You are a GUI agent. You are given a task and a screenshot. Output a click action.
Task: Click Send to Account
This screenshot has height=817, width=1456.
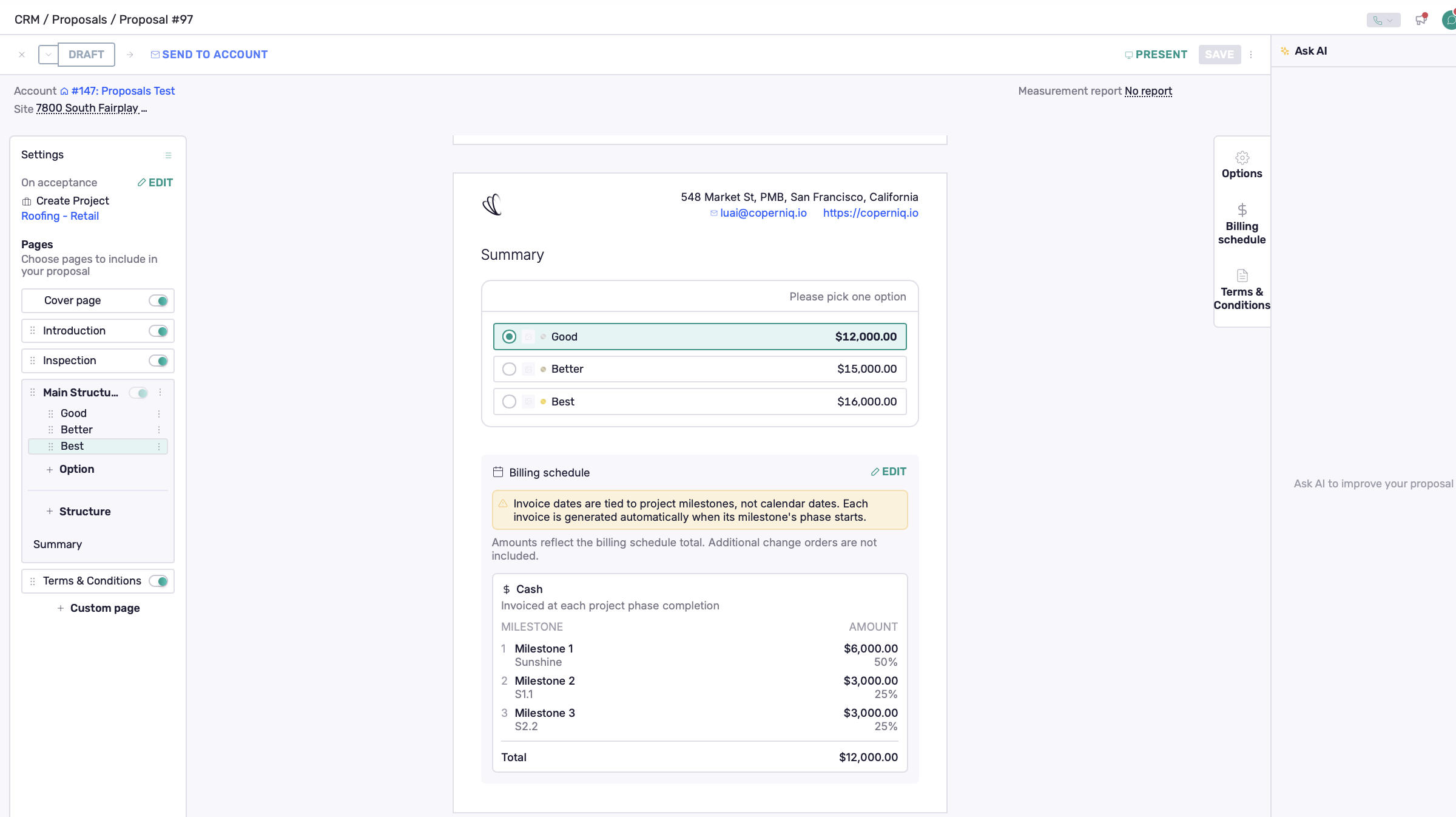pyautogui.click(x=209, y=55)
